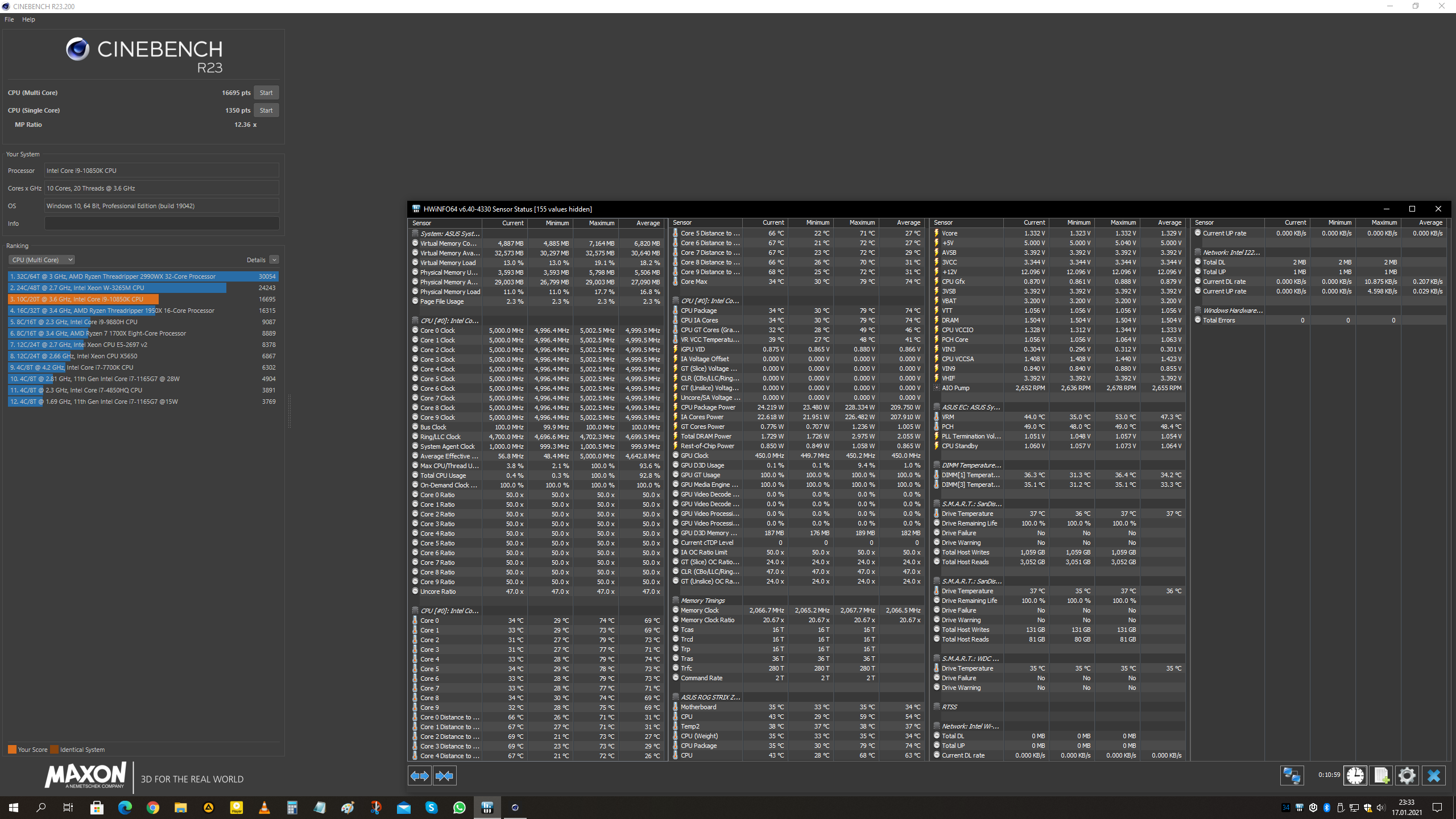Open File Explorer from the taskbar
This screenshot has height=819, width=1456.
[x=180, y=808]
